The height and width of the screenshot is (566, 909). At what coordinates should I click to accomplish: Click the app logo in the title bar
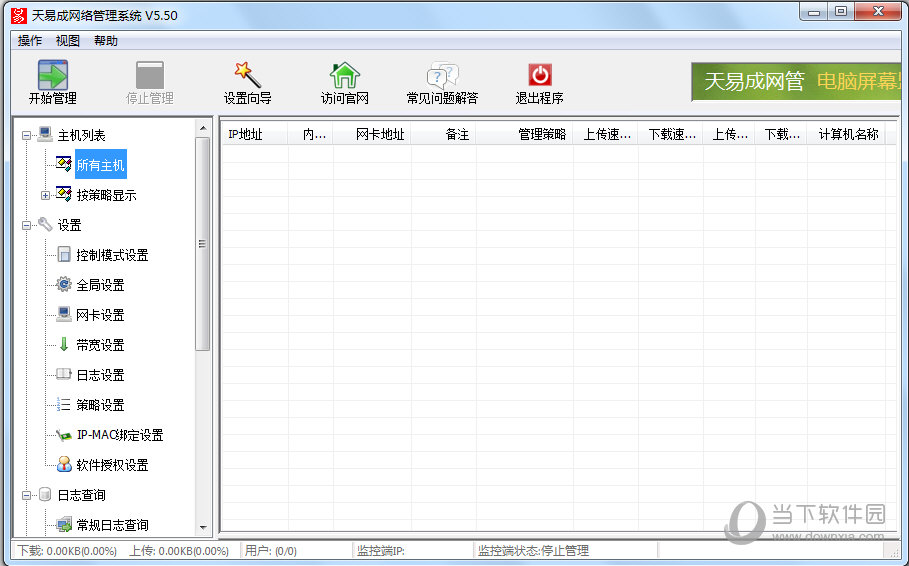pos(19,16)
